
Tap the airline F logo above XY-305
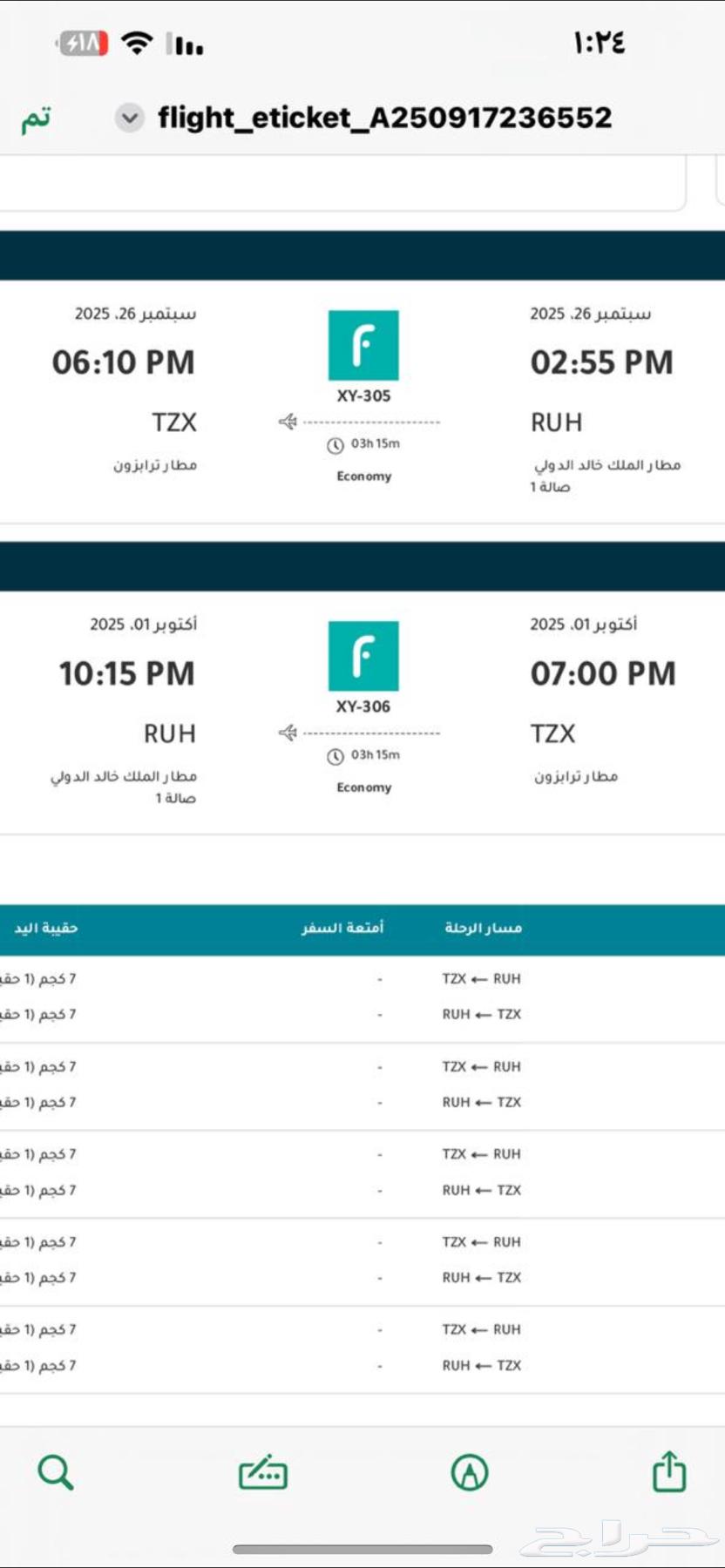(x=363, y=345)
